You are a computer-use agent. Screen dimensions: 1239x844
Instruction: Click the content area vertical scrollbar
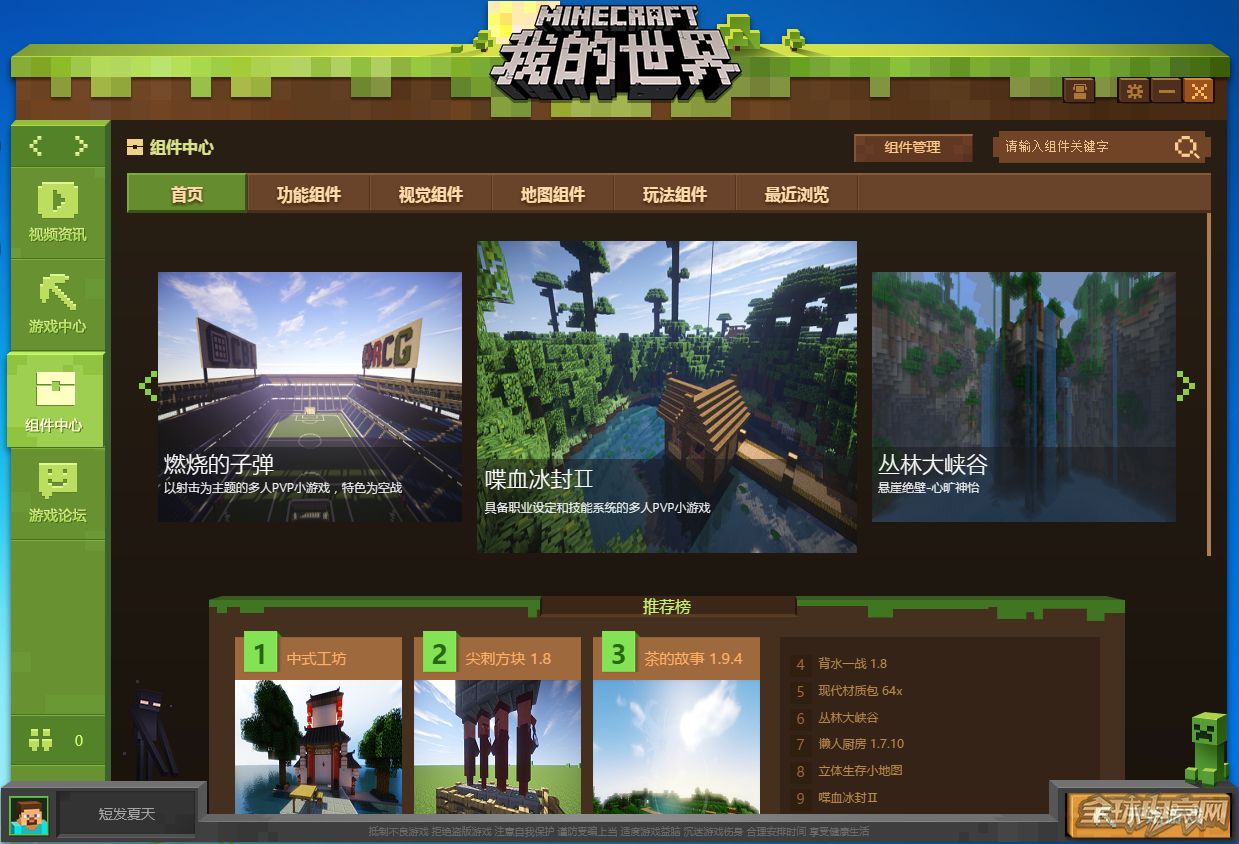tap(1210, 384)
